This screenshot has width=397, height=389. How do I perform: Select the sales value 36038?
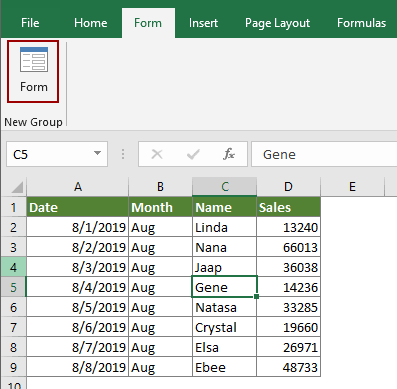288,267
